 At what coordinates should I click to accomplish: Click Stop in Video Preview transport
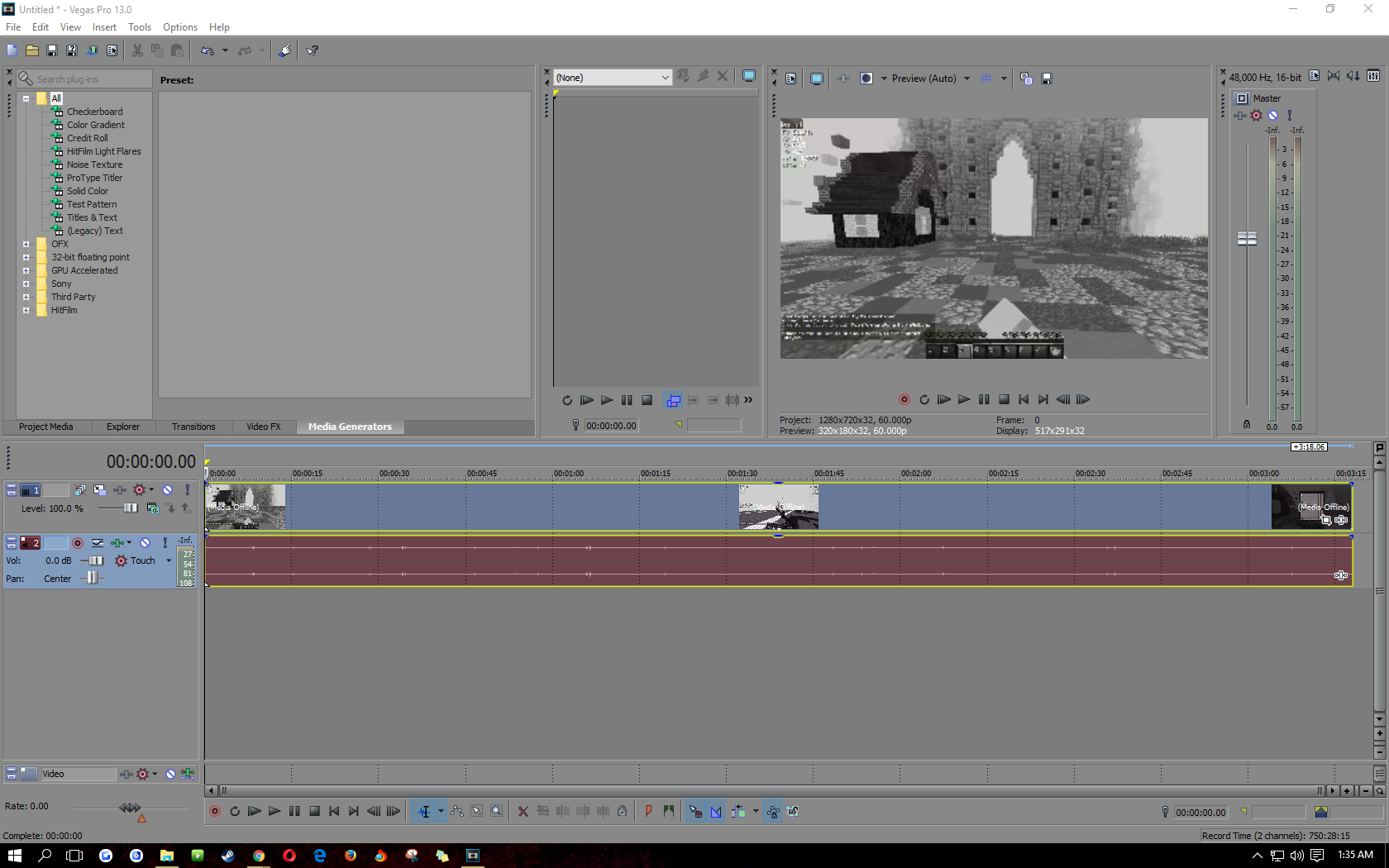1004,399
